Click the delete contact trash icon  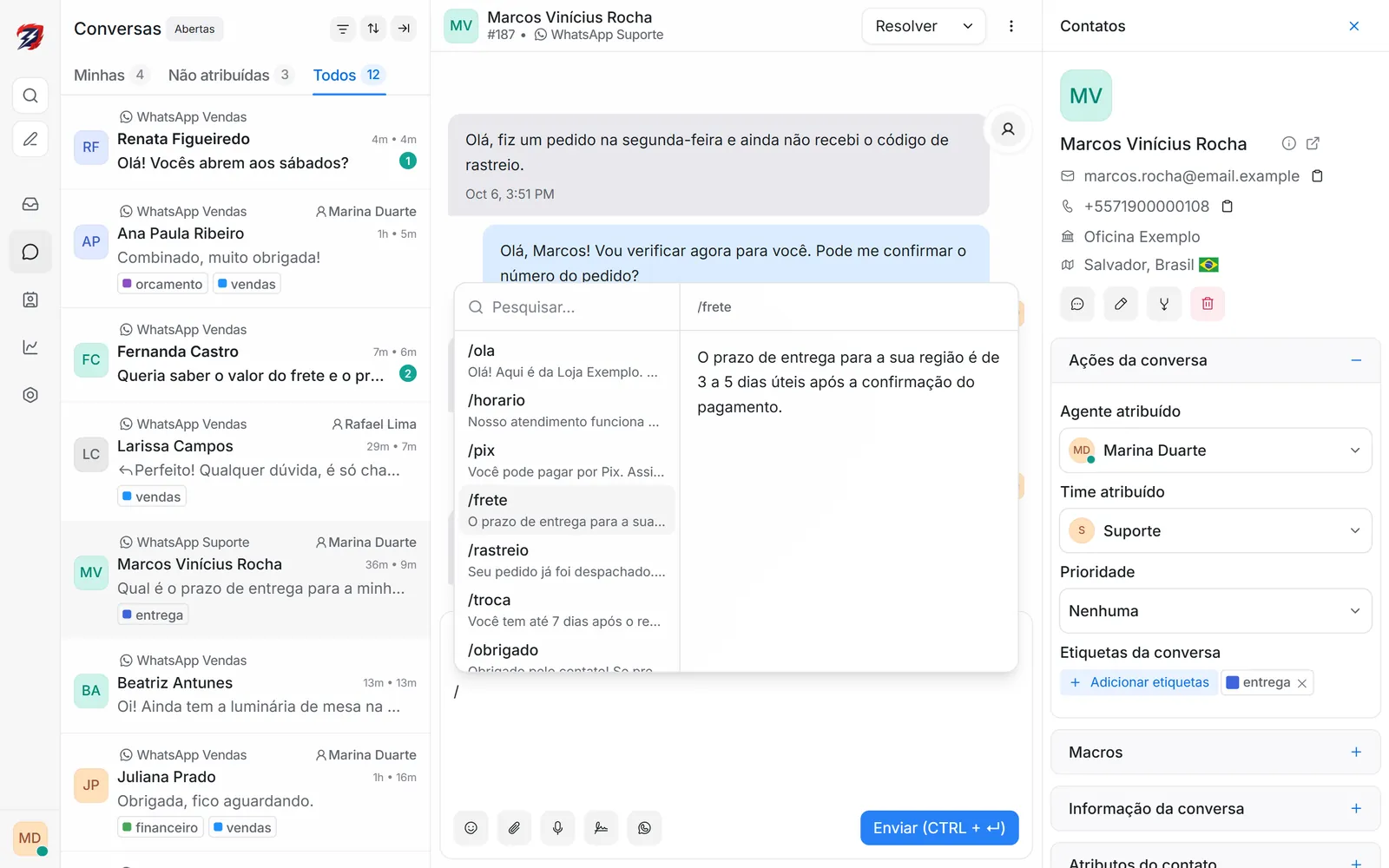tap(1208, 304)
